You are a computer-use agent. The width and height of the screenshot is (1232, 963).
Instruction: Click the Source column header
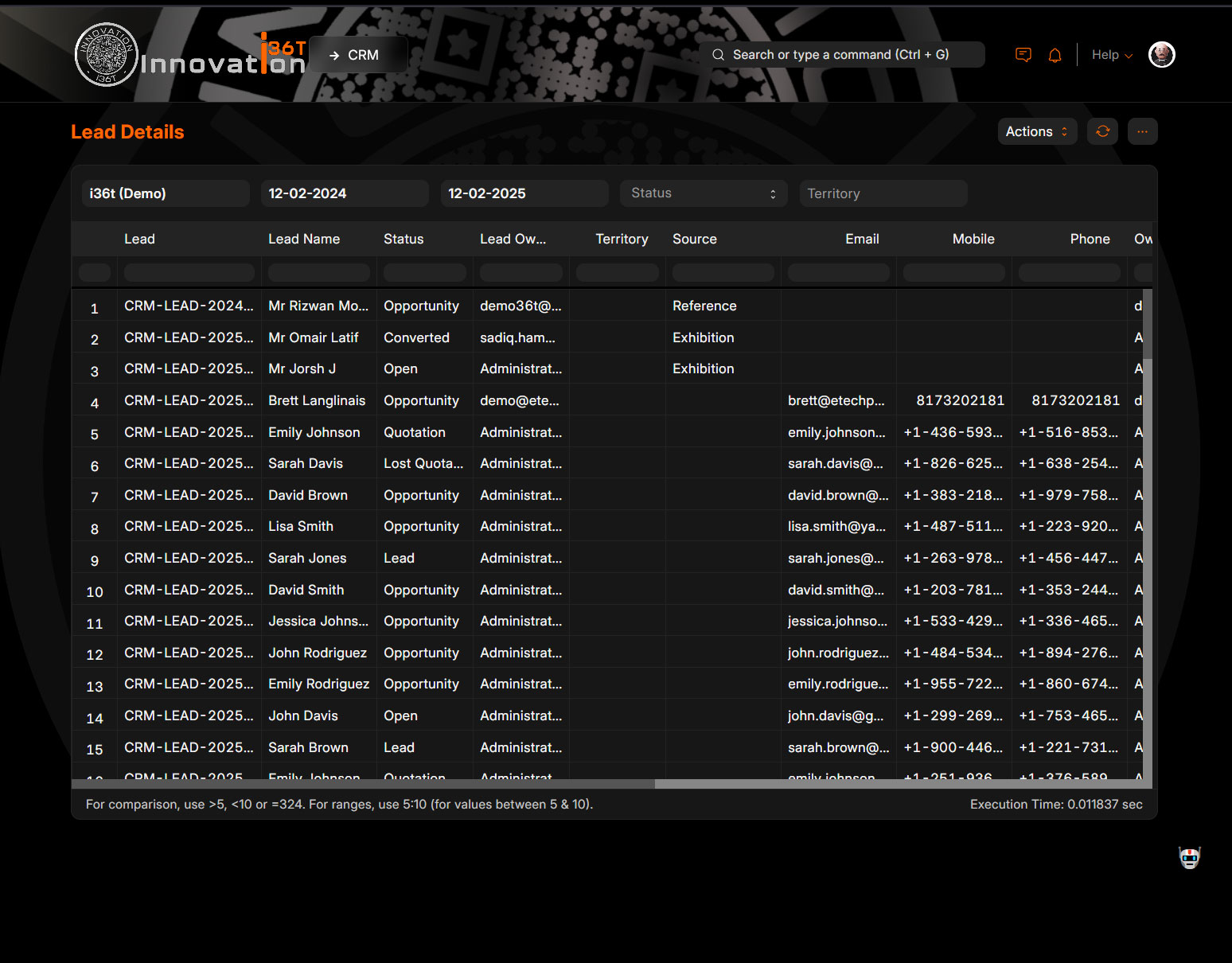694,239
